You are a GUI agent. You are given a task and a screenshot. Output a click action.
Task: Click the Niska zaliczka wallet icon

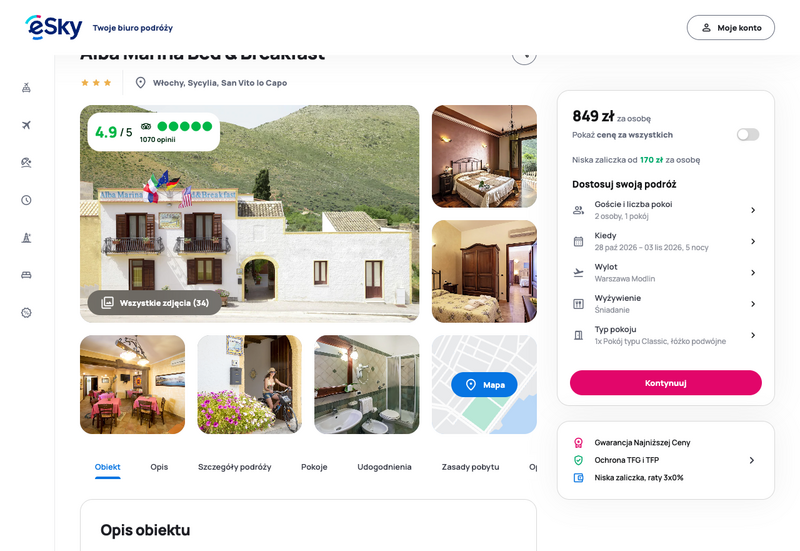tap(578, 478)
